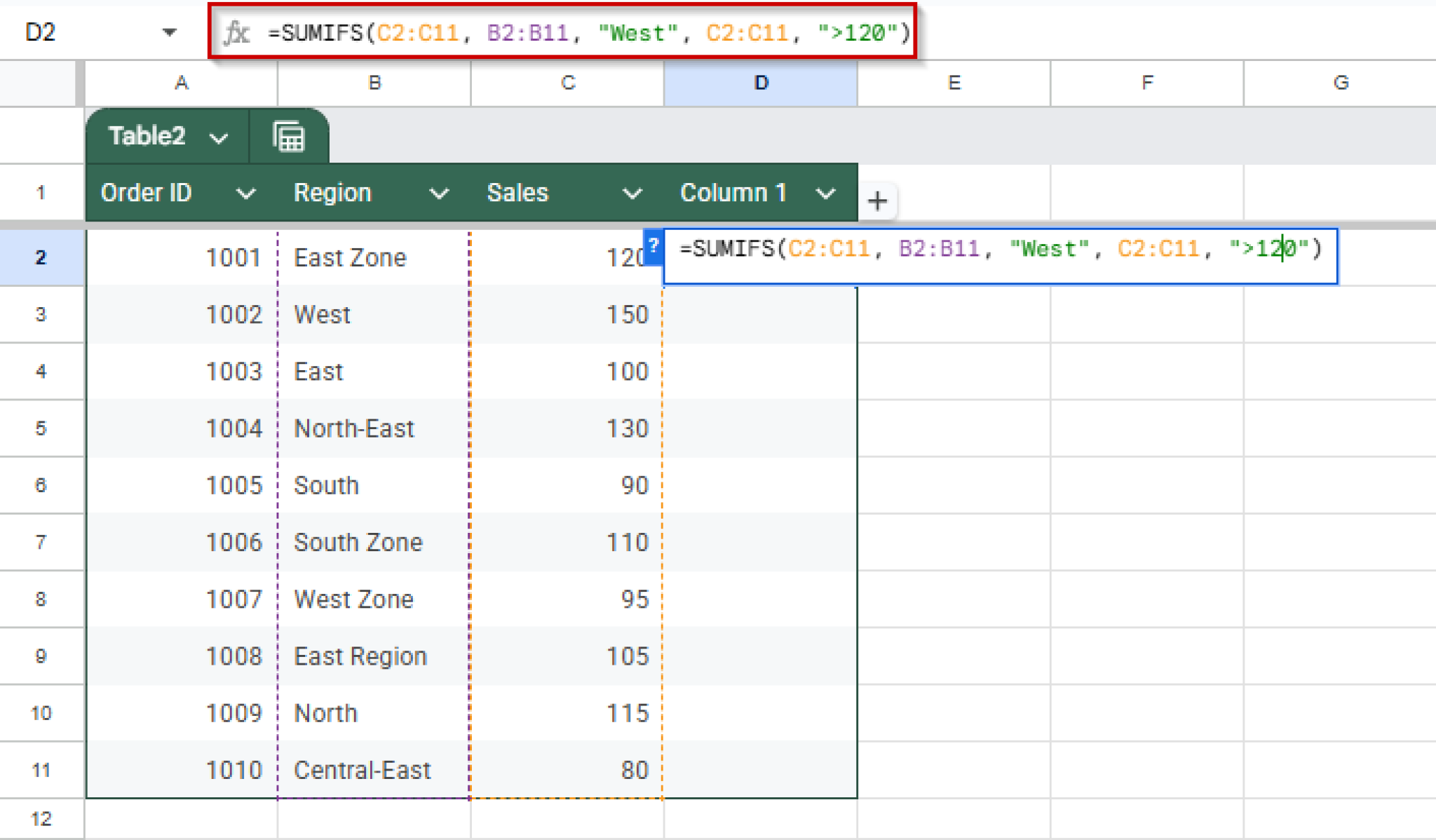The height and width of the screenshot is (840, 1436).
Task: Select row 5 header
Action: tap(41, 428)
